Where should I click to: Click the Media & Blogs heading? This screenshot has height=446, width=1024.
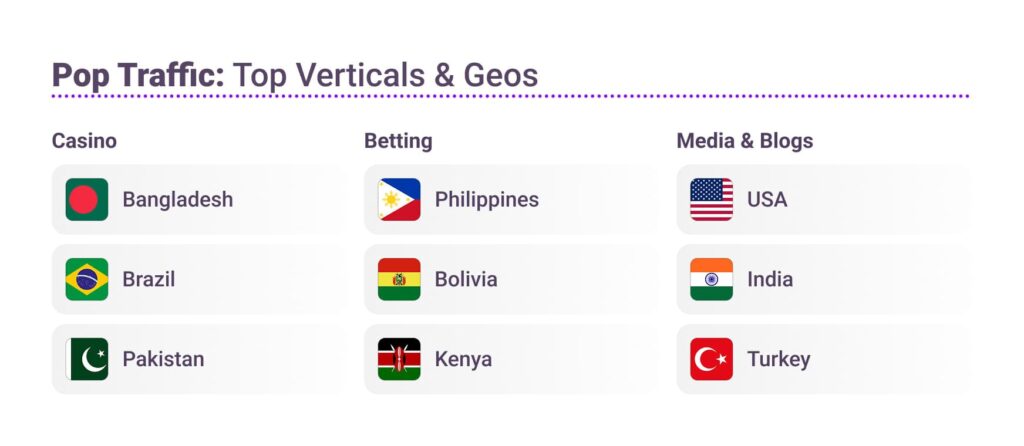tap(744, 141)
